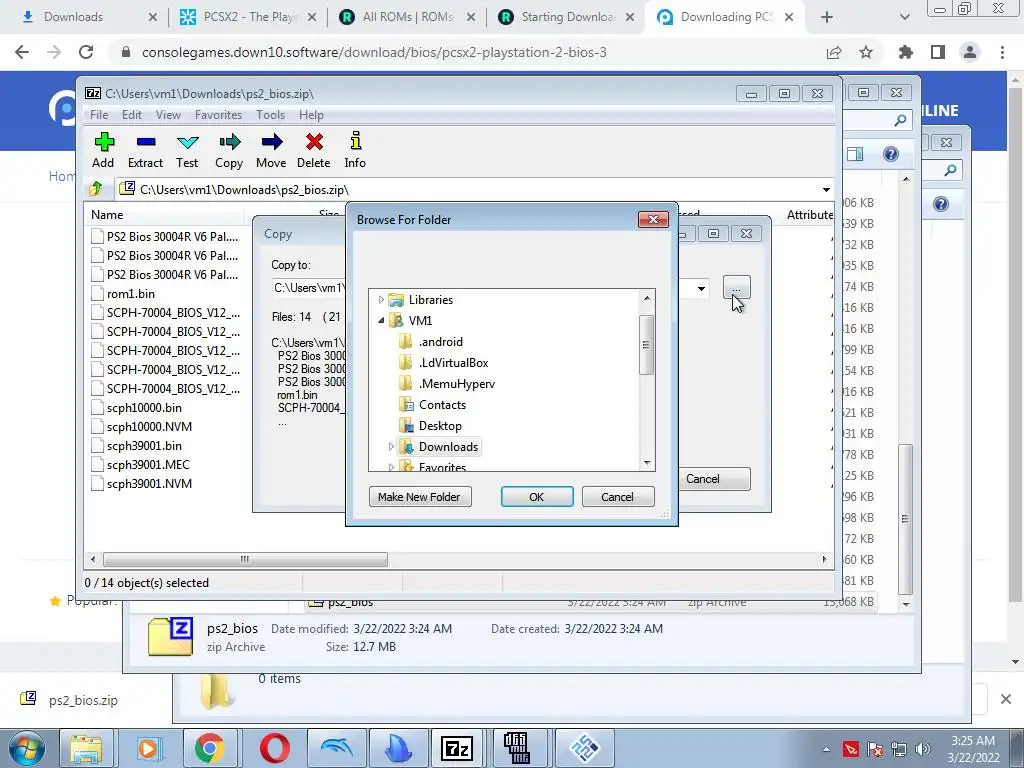Expand the Libraries tree node
The image size is (1024, 768).
(x=381, y=300)
